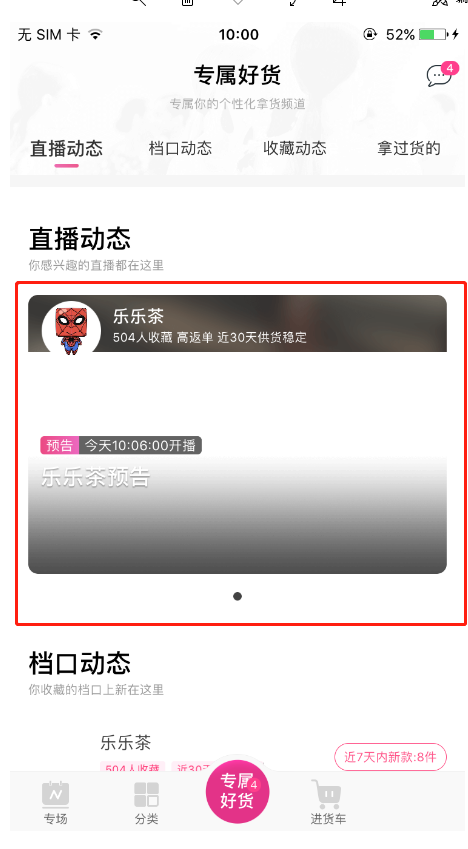Open the 乐乐茶 shop name in header
The width and height of the screenshot is (468, 849).
(x=138, y=316)
